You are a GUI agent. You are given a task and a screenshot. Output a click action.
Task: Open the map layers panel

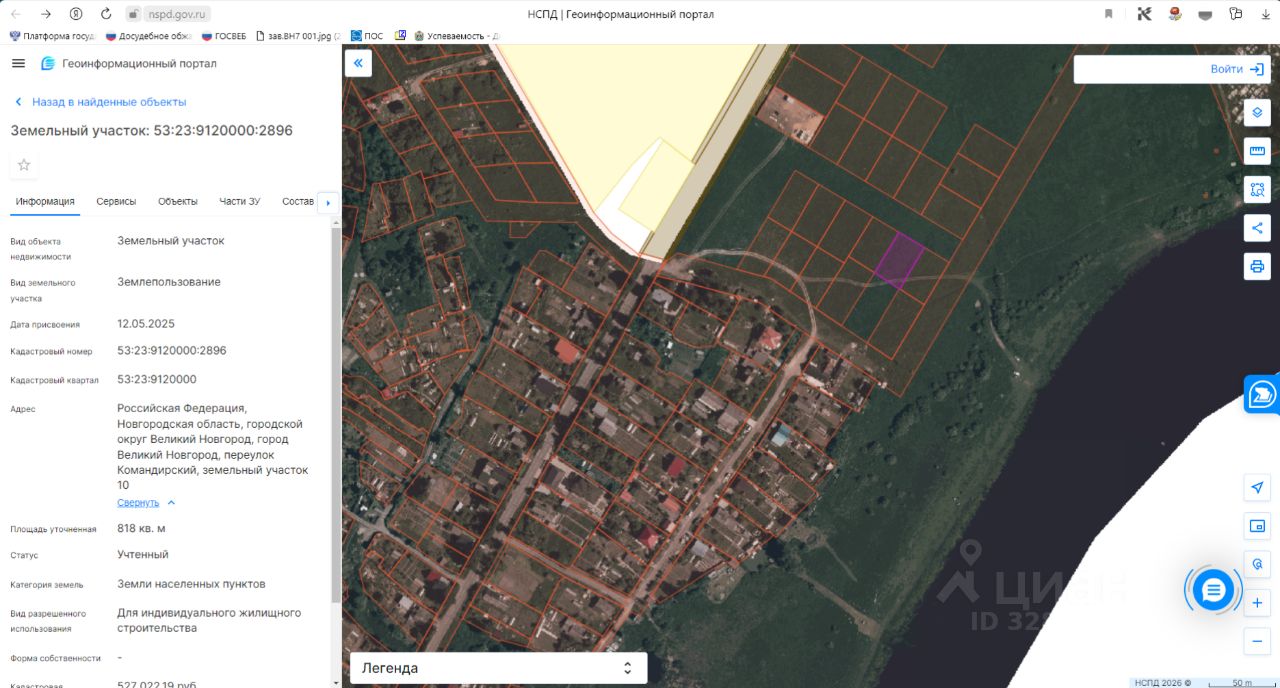(x=1257, y=113)
